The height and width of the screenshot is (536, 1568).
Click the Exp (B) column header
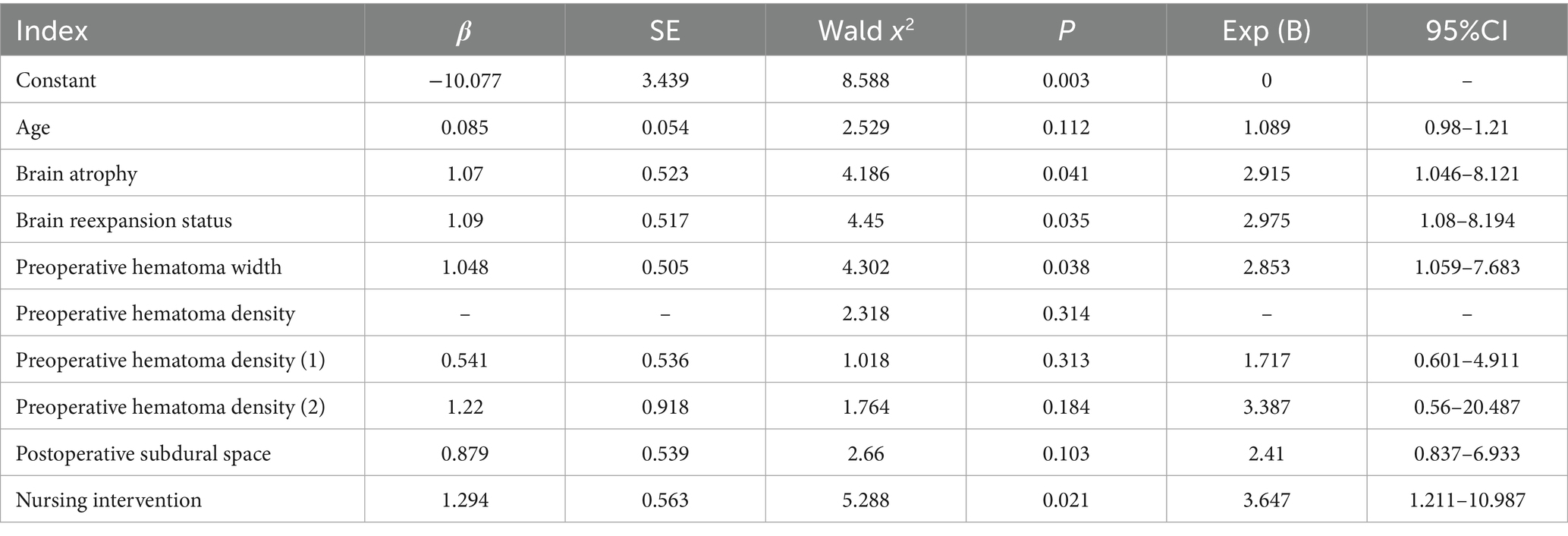coord(1266,31)
